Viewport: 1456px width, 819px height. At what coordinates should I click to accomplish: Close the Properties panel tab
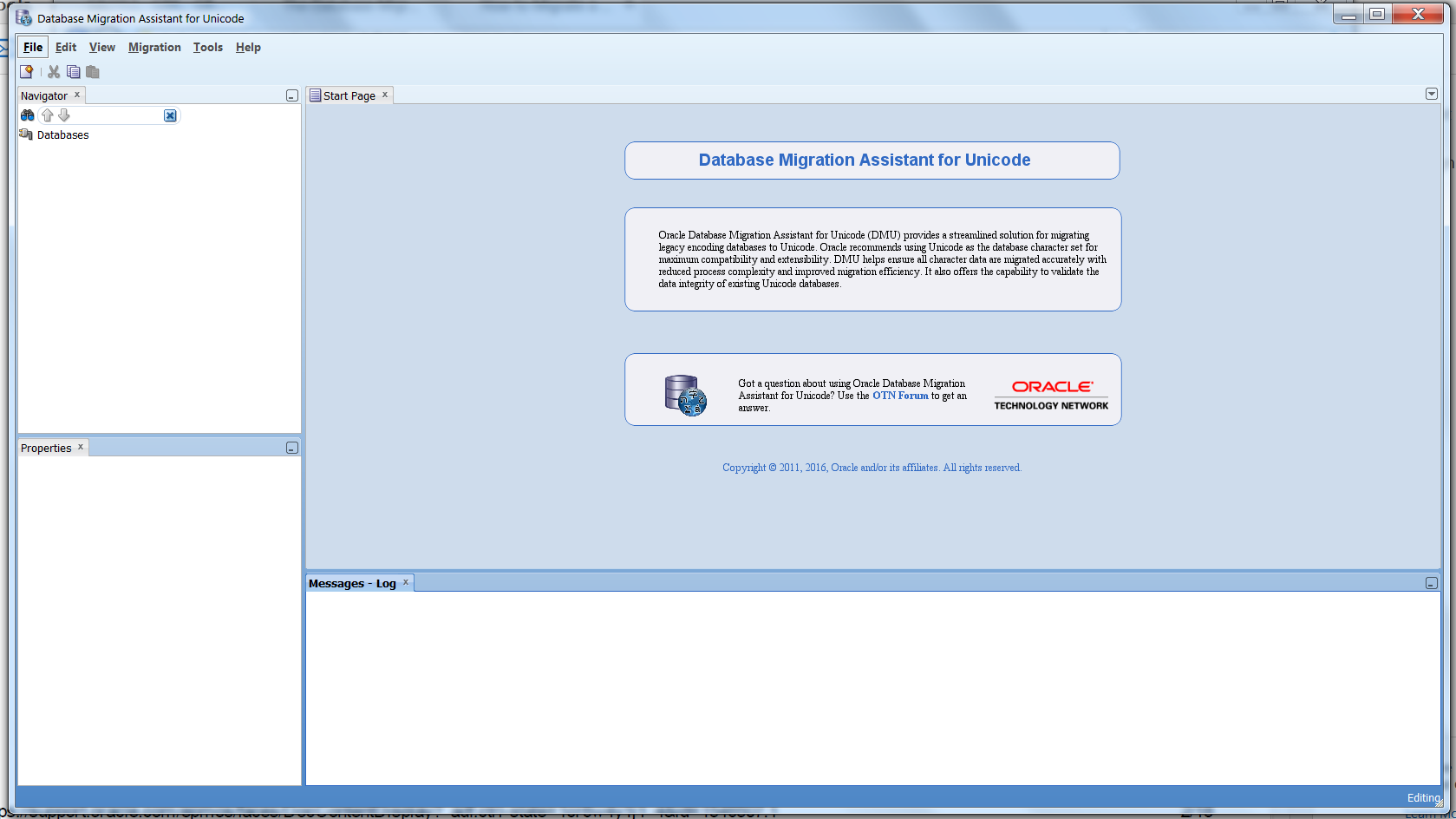81,447
